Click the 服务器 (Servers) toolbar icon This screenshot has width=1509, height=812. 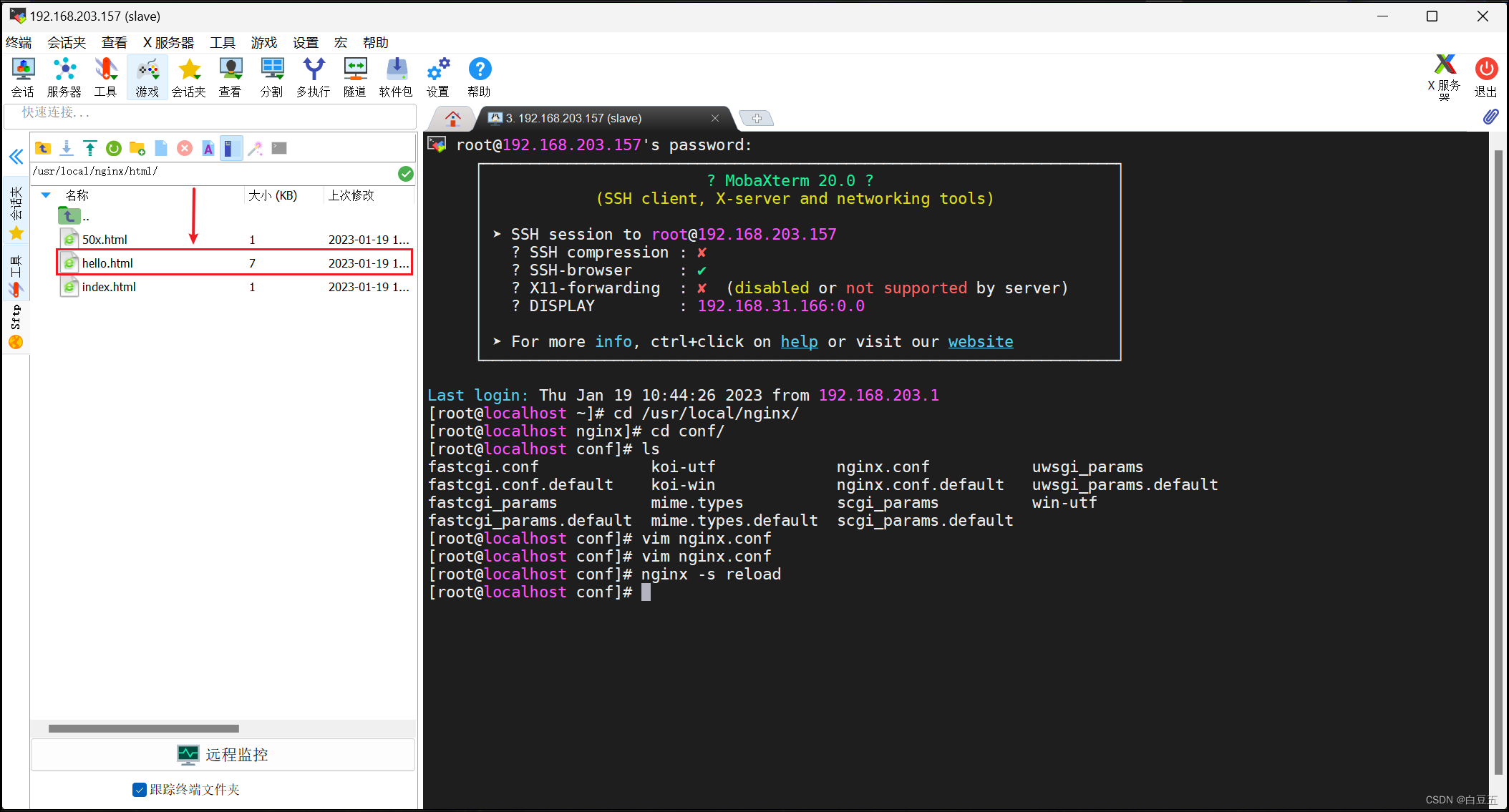click(64, 77)
